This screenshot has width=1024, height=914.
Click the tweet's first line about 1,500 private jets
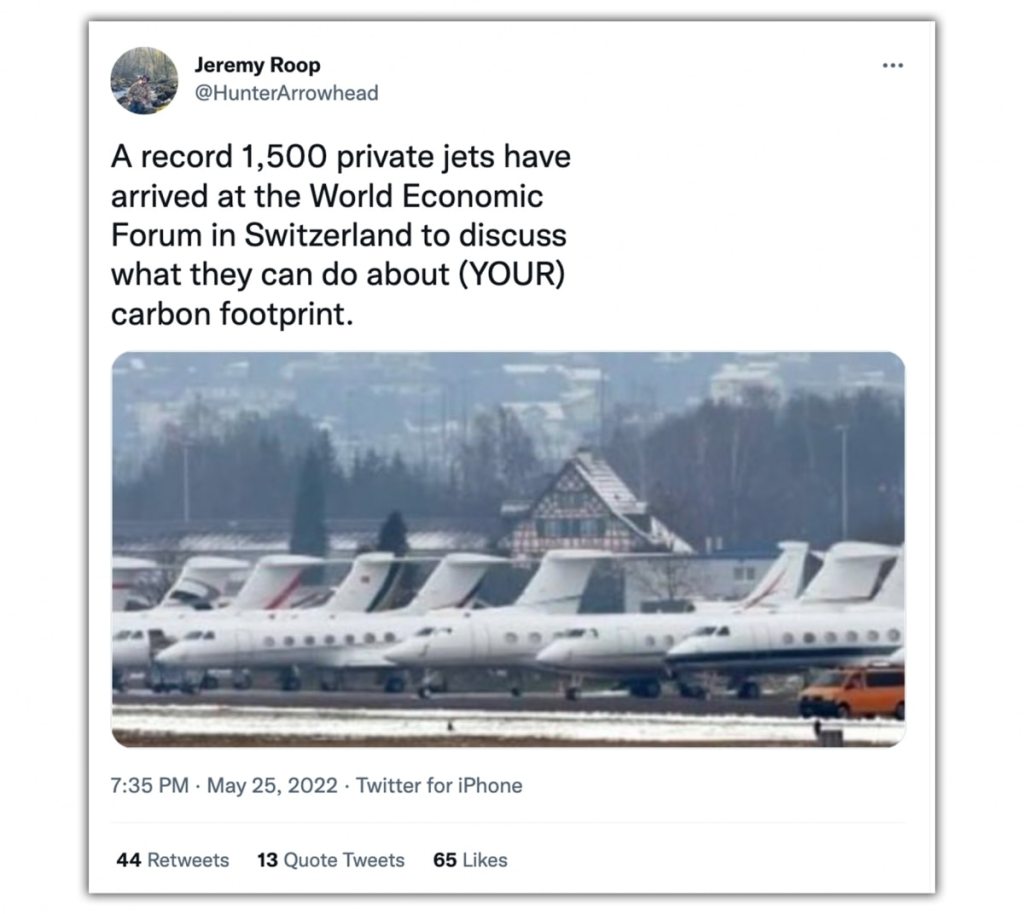pyautogui.click(x=341, y=159)
